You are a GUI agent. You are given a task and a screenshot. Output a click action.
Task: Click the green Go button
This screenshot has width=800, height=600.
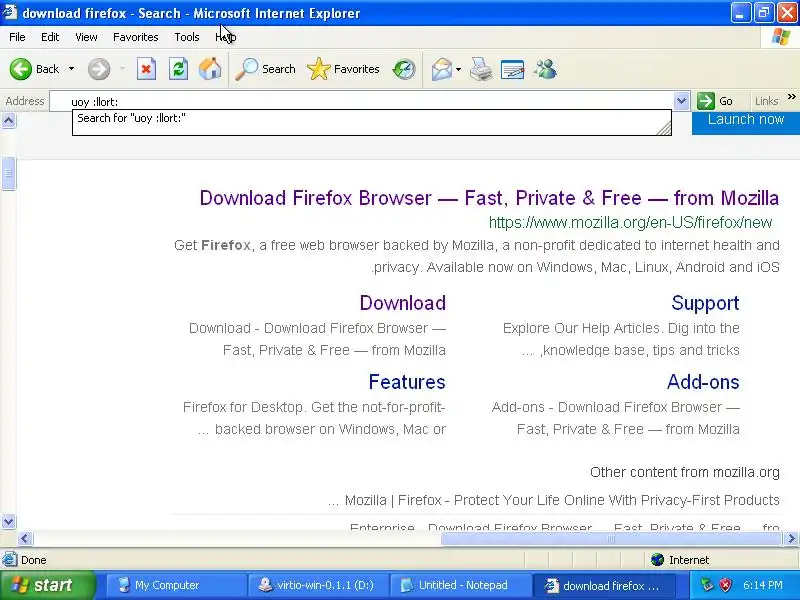click(x=716, y=101)
